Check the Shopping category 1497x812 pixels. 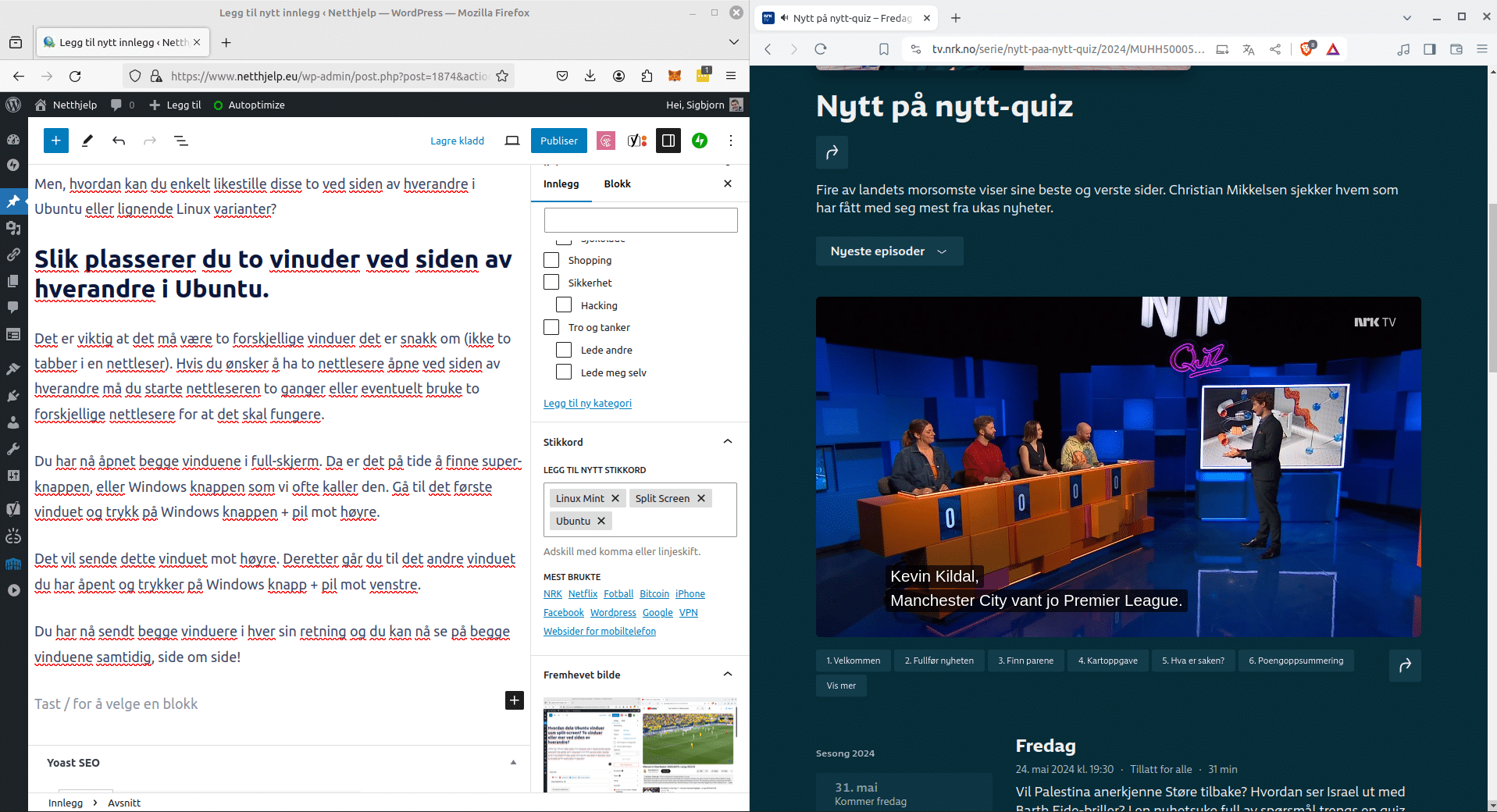point(551,260)
